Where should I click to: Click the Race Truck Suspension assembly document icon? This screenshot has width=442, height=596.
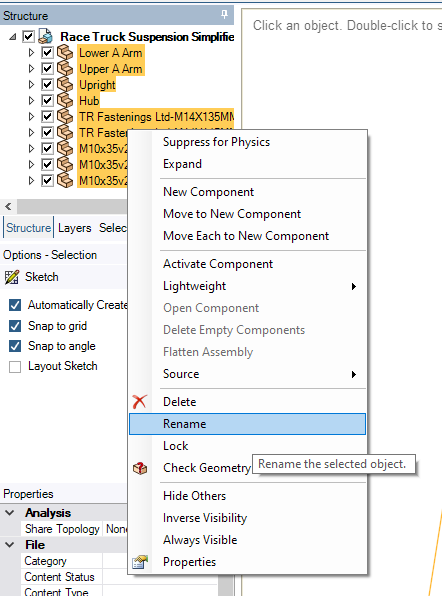(46, 36)
